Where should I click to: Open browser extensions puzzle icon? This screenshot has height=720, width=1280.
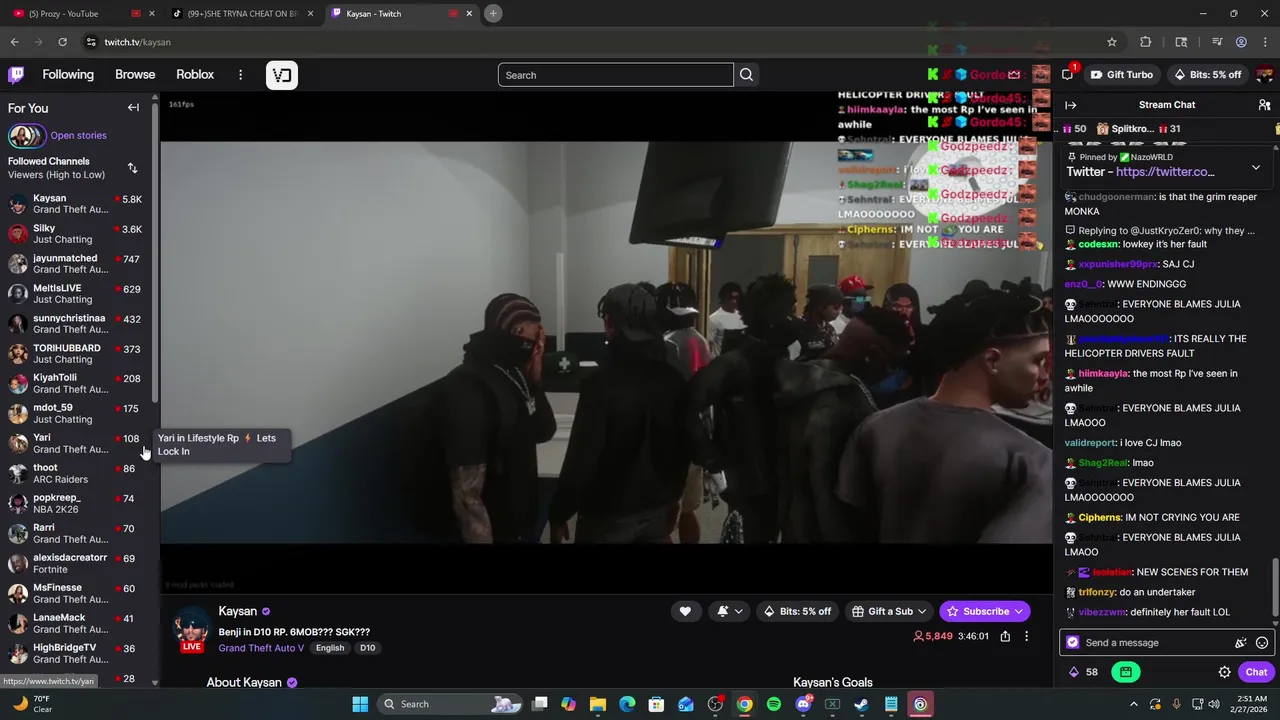[x=1146, y=42]
